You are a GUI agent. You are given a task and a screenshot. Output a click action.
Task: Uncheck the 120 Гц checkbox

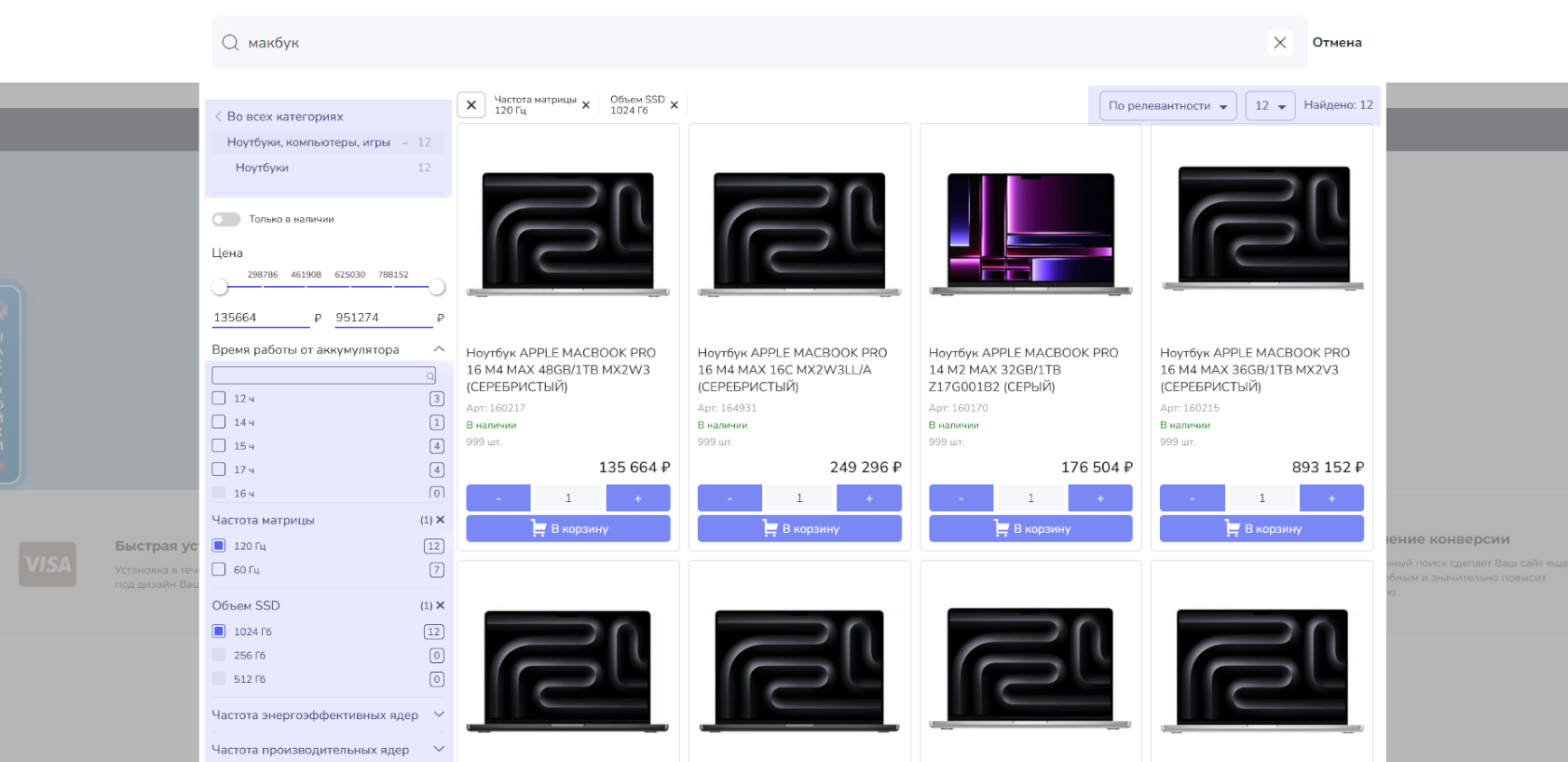[219, 546]
